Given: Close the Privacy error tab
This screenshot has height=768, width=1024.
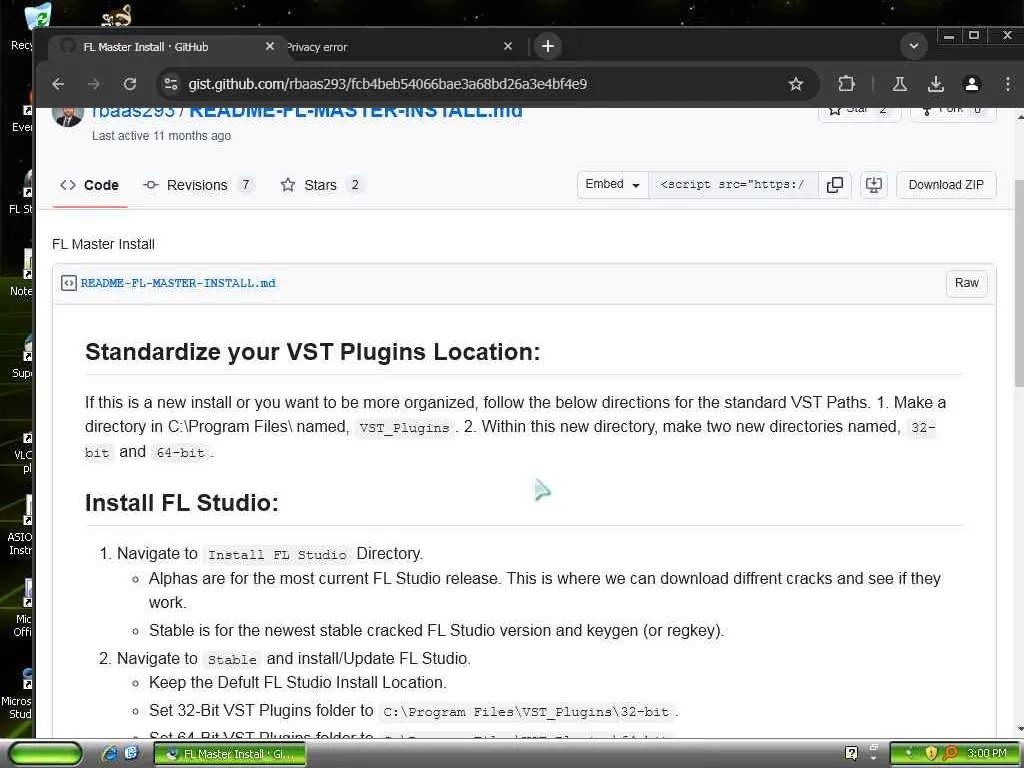Looking at the screenshot, I should click(508, 46).
